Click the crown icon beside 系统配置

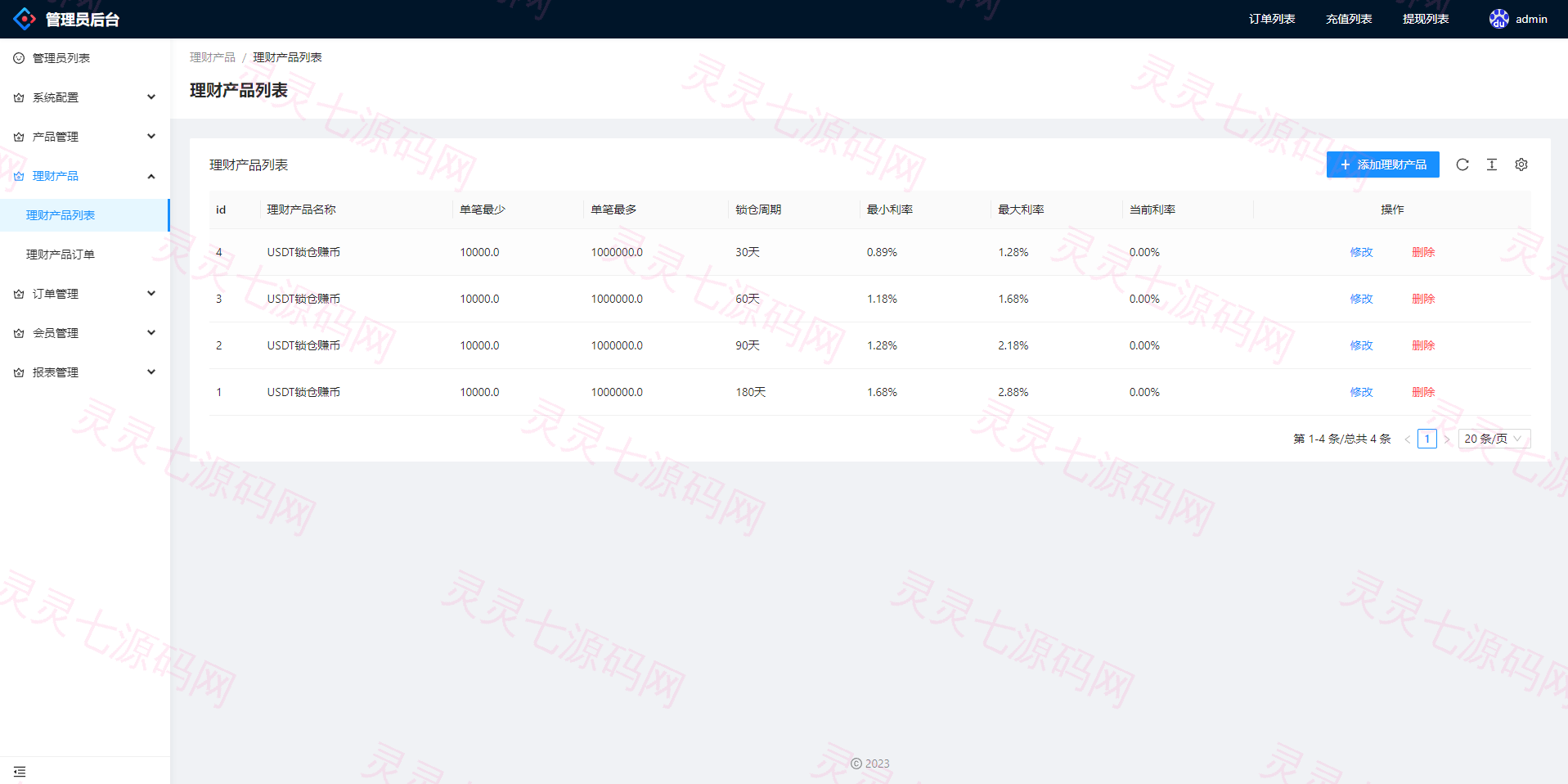[x=19, y=97]
